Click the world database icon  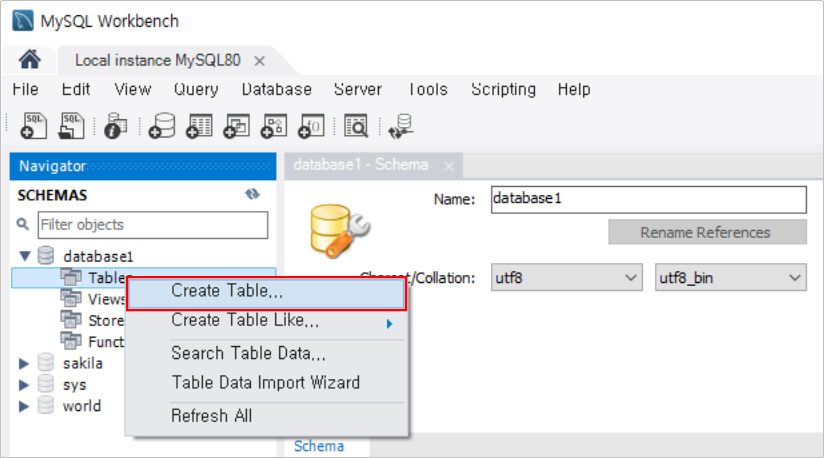[46, 405]
